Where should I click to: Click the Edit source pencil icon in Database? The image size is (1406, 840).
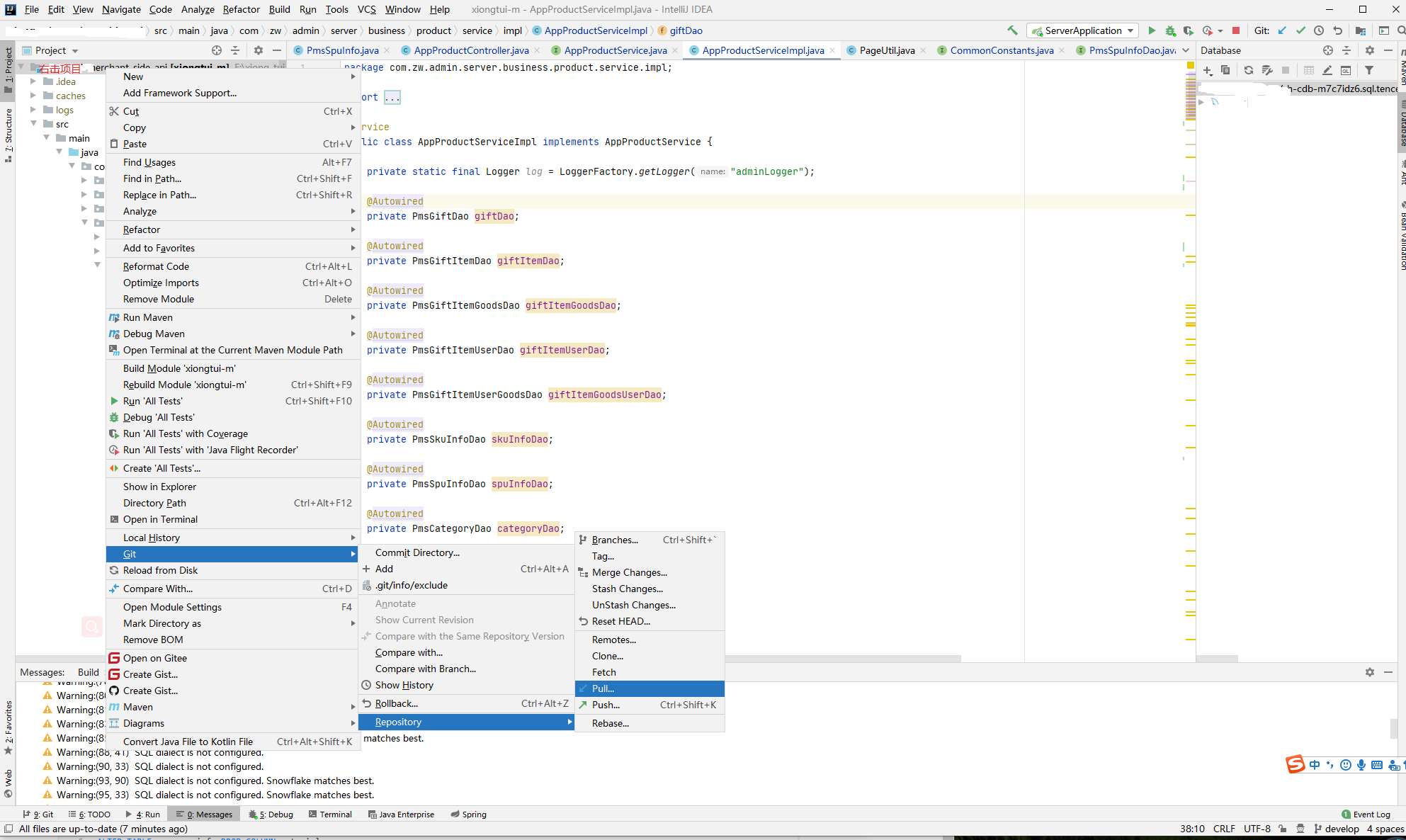(x=1327, y=70)
